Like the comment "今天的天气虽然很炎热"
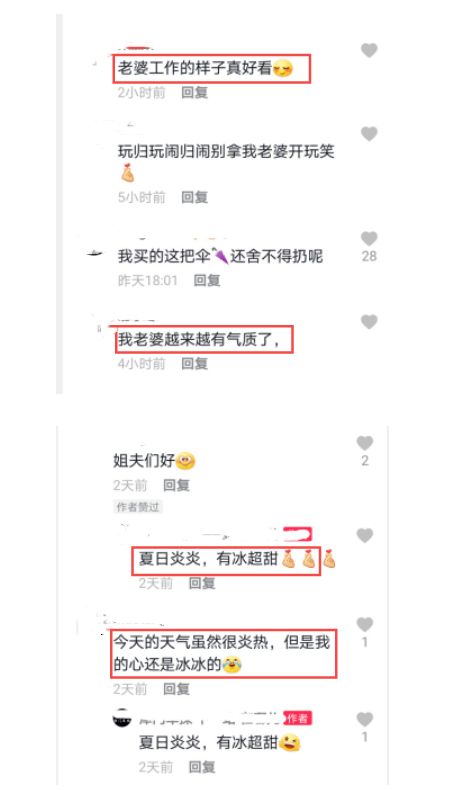Screen dimensions: 455x790 [x=364, y=624]
